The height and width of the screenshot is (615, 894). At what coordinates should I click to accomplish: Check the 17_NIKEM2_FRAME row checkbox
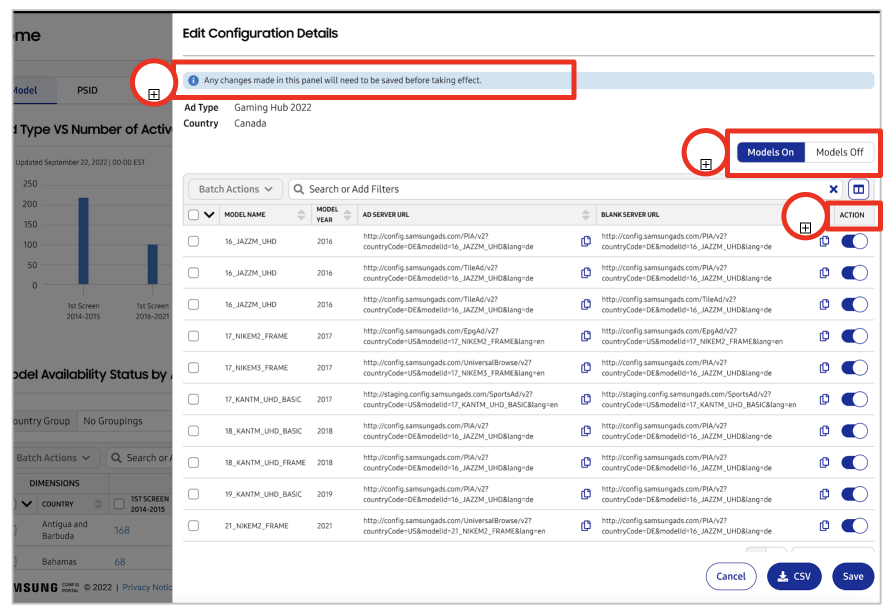[x=193, y=336]
